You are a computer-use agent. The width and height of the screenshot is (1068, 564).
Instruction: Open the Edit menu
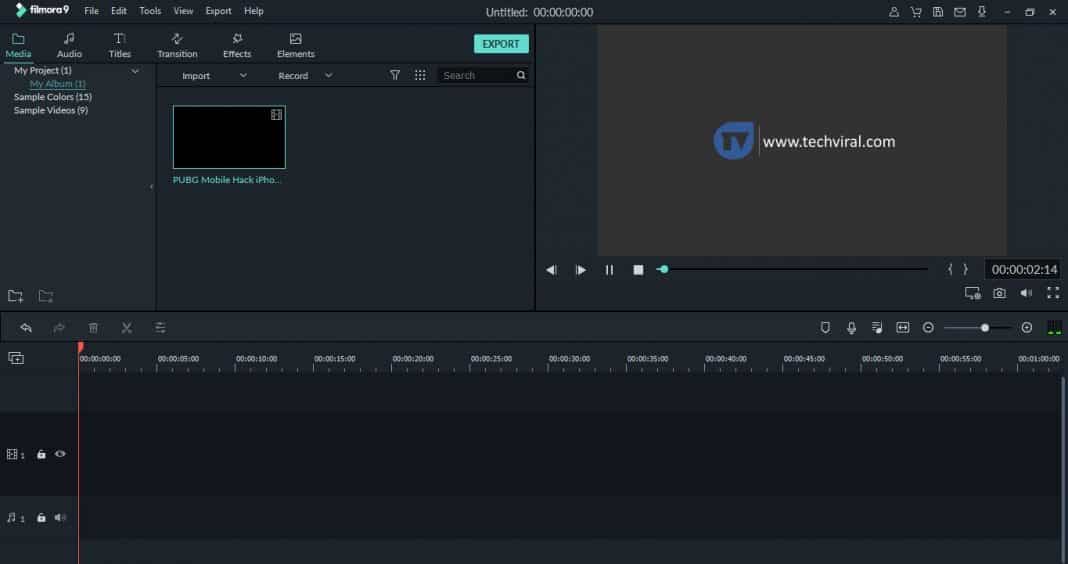click(119, 11)
